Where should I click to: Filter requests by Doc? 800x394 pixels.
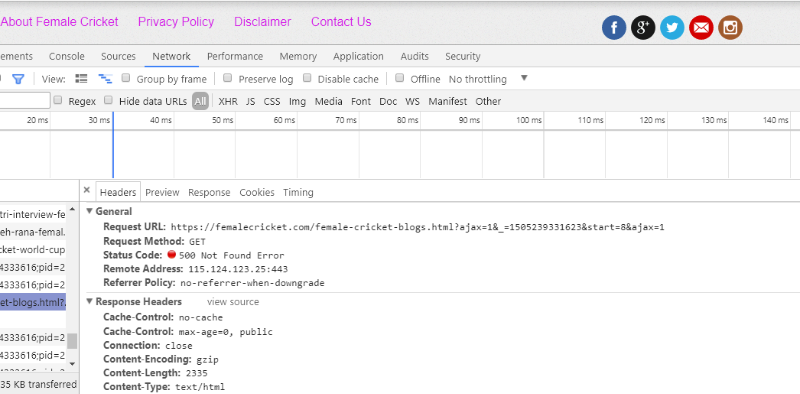[x=388, y=101]
